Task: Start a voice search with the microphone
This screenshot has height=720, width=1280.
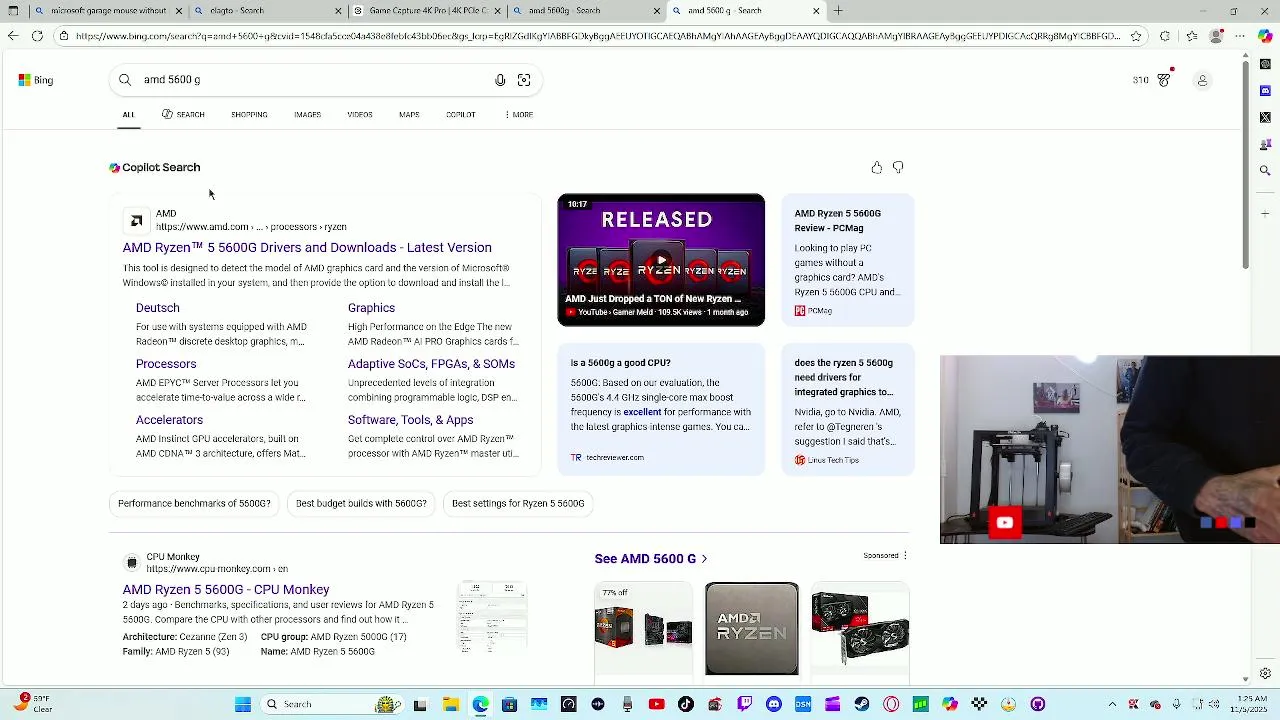Action: pyautogui.click(x=500, y=80)
